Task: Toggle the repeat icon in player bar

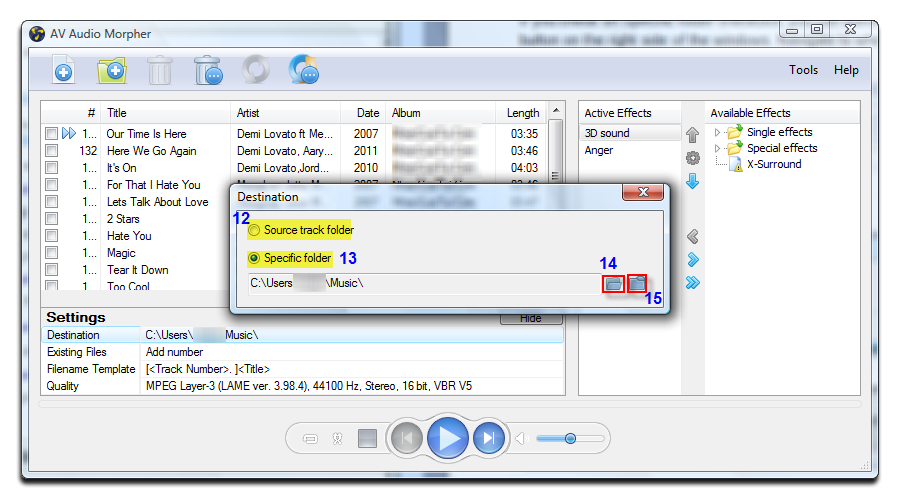Action: (310, 439)
